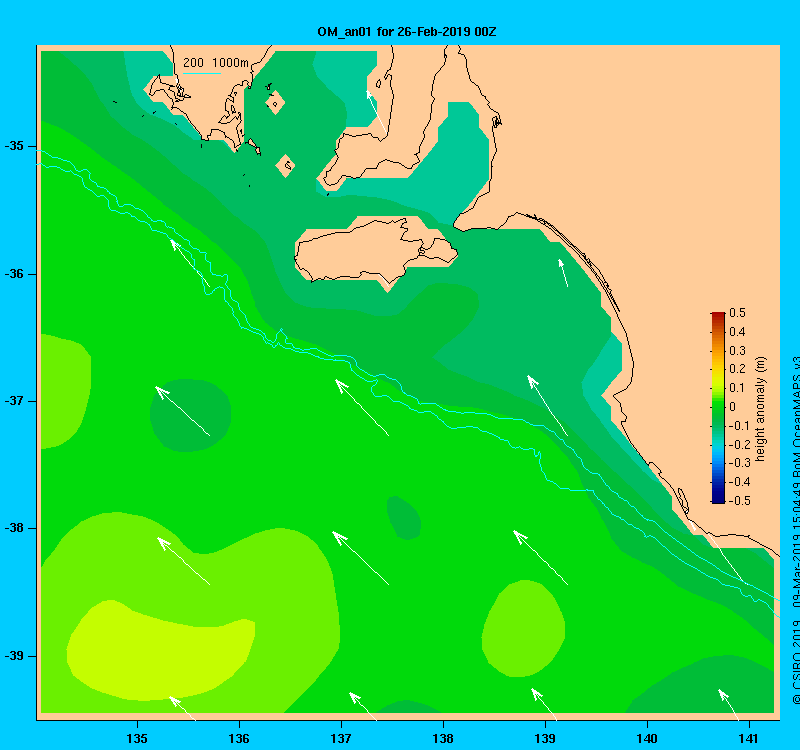Click the small dark green patch near 137.6, -38
The width and height of the screenshot is (800, 750).
pyautogui.click(x=404, y=518)
